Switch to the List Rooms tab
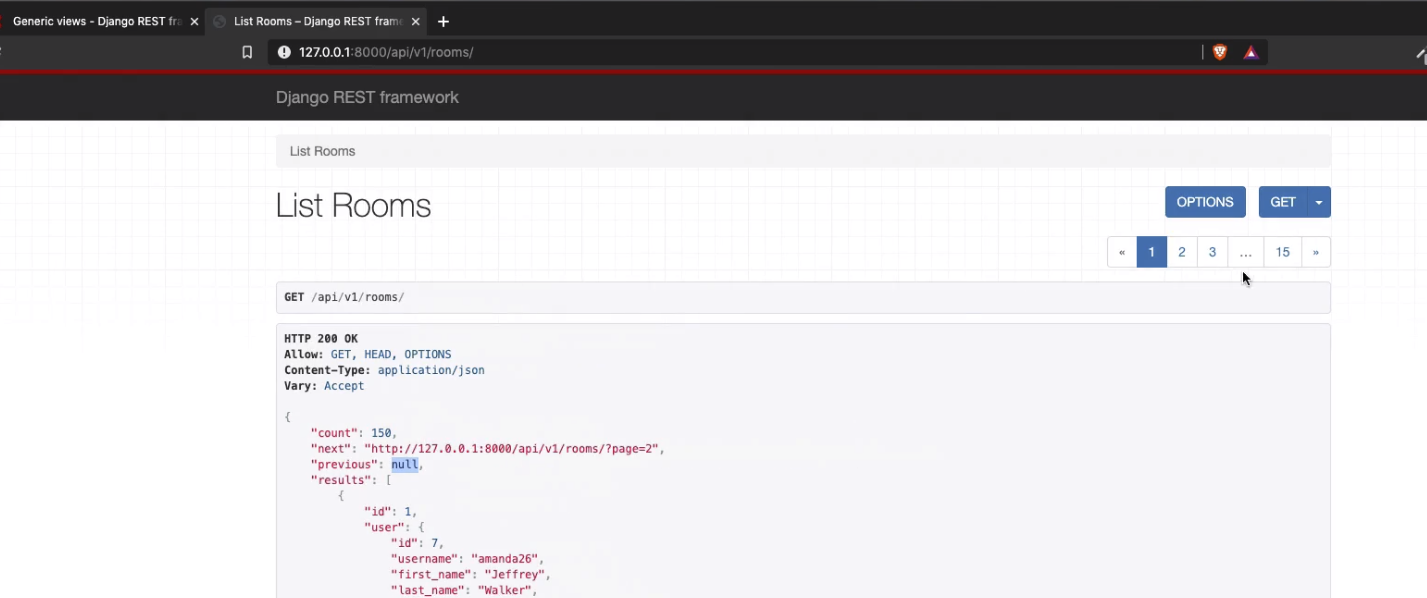This screenshot has width=1427, height=598. pyautogui.click(x=310, y=20)
